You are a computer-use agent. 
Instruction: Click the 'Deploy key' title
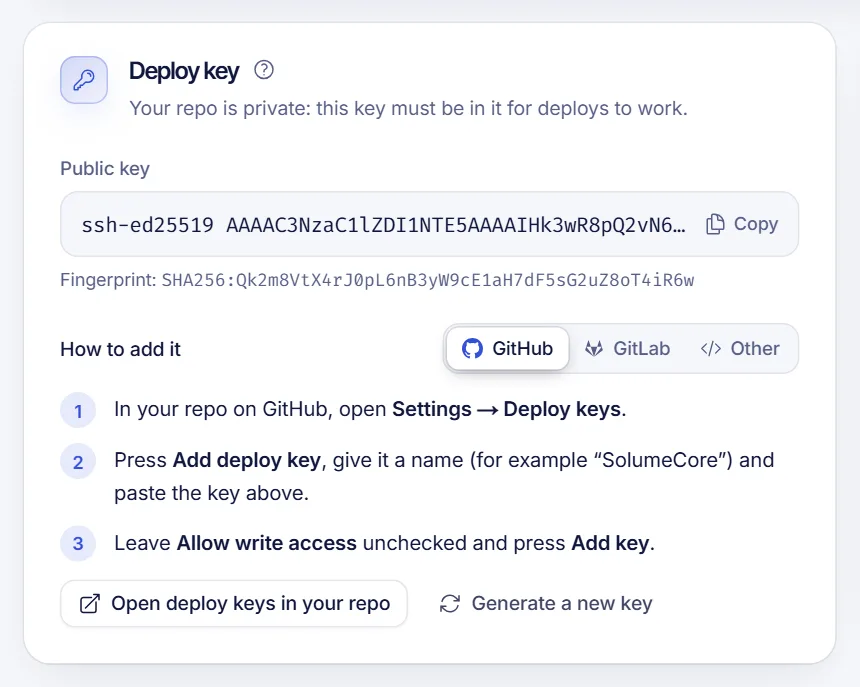184,71
